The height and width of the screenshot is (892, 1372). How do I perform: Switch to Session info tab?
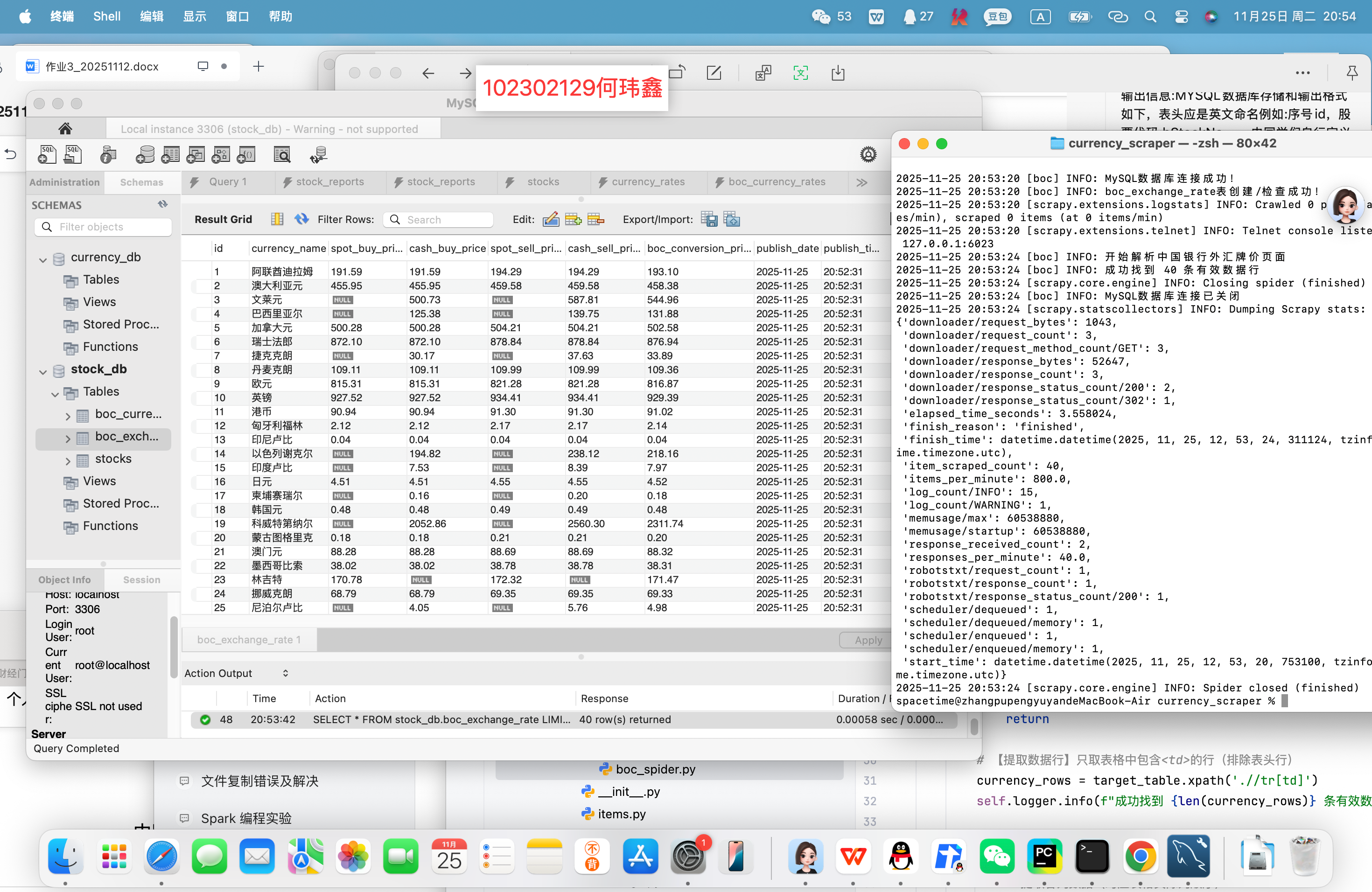tap(141, 580)
